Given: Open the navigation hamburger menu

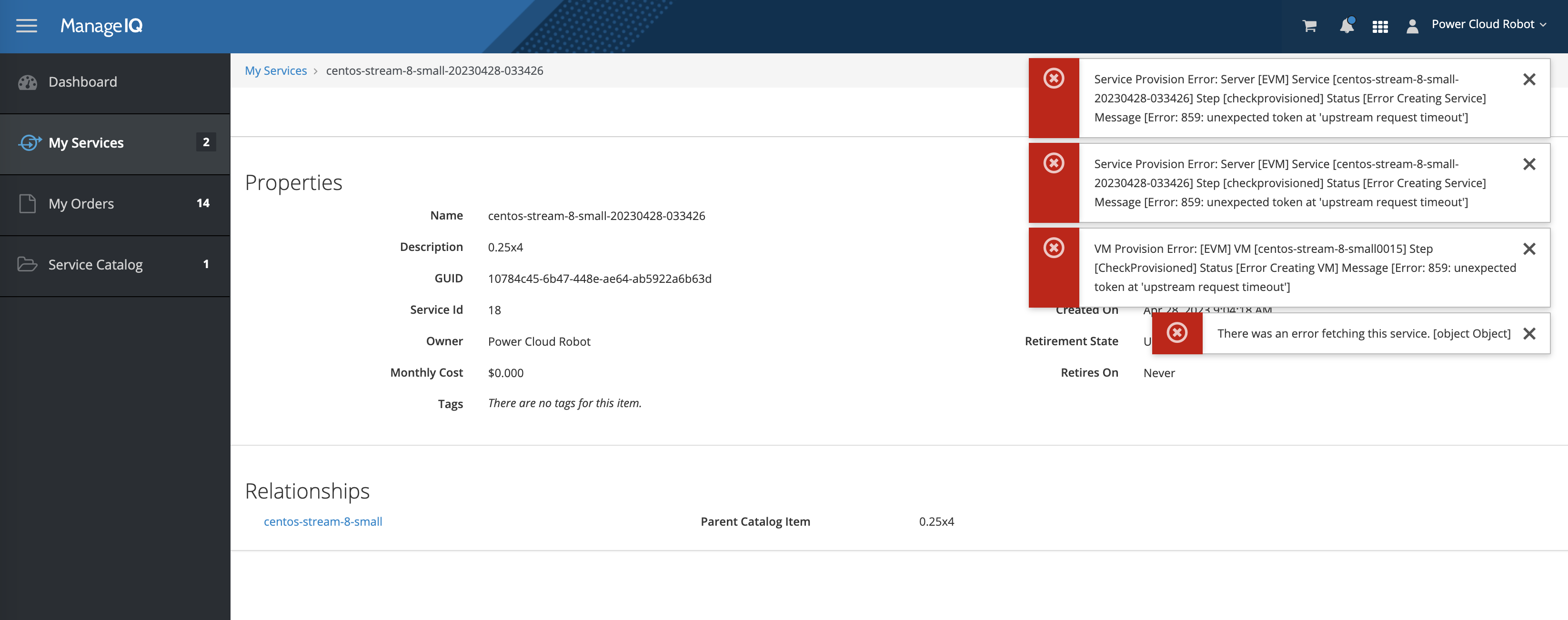Looking at the screenshot, I should click(x=26, y=26).
